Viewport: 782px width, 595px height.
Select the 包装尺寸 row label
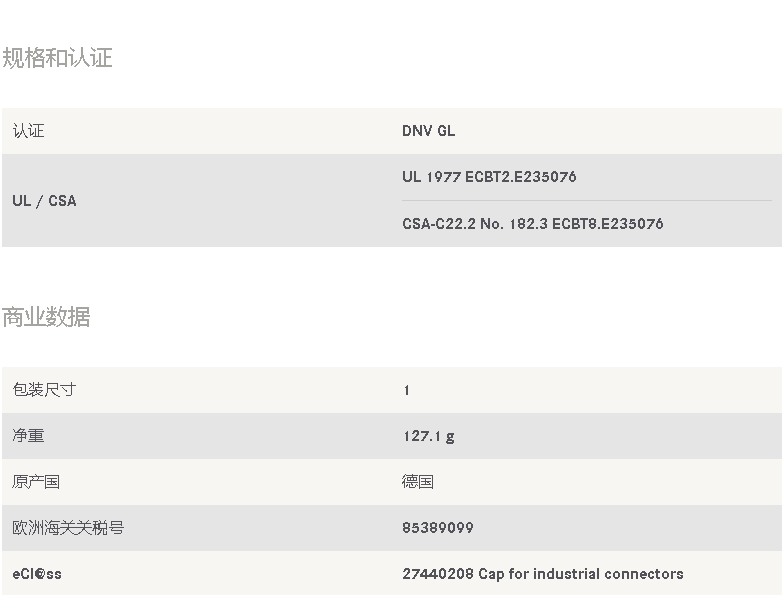[x=44, y=390]
